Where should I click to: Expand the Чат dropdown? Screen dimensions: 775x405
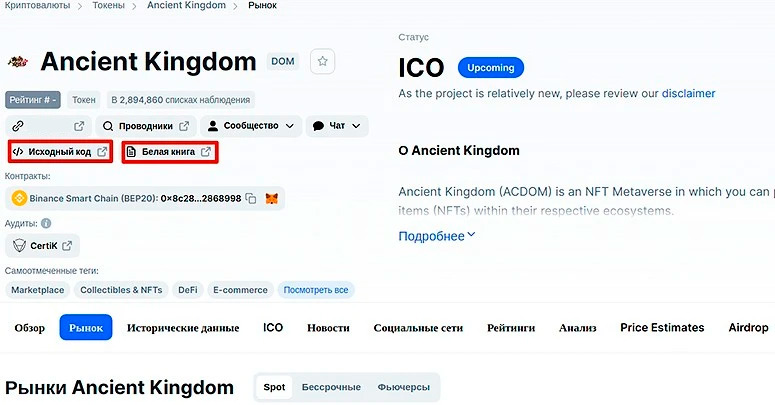(336, 126)
